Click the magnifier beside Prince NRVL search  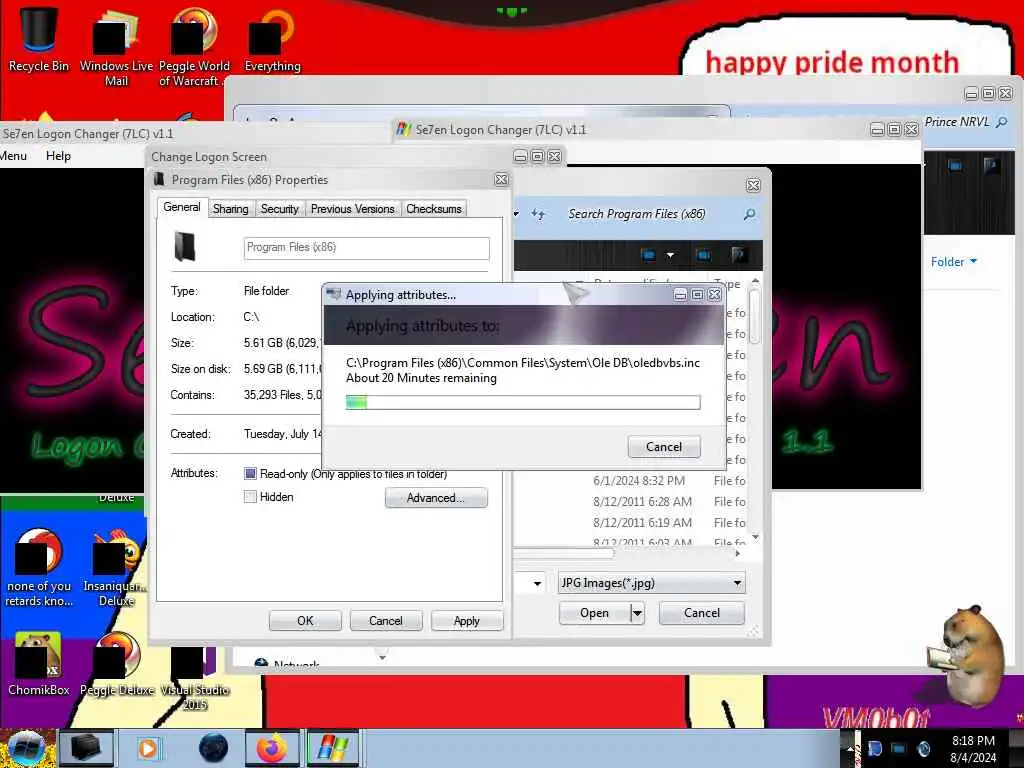point(1001,122)
